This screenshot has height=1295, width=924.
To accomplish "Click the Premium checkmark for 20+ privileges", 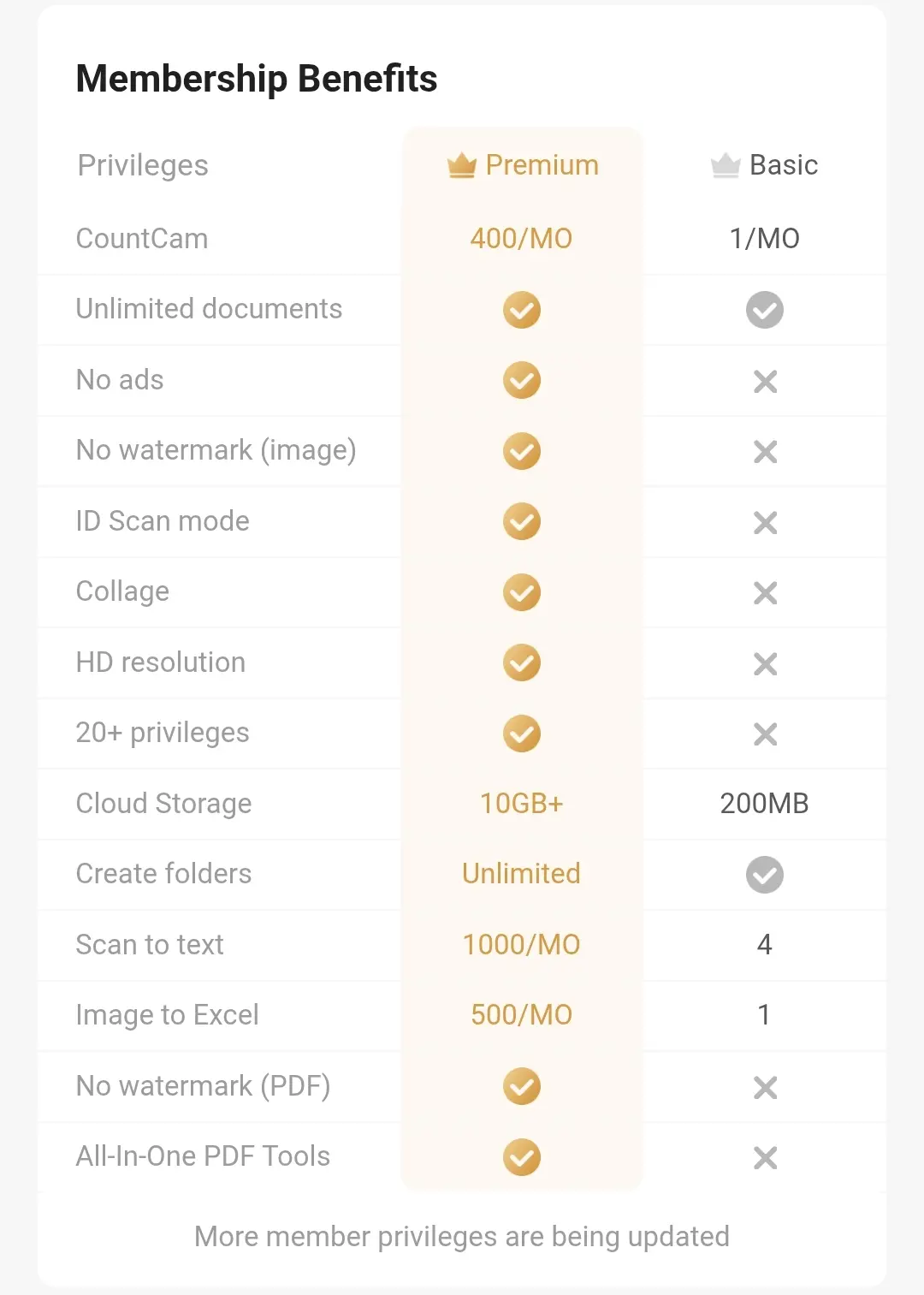I will [x=522, y=734].
